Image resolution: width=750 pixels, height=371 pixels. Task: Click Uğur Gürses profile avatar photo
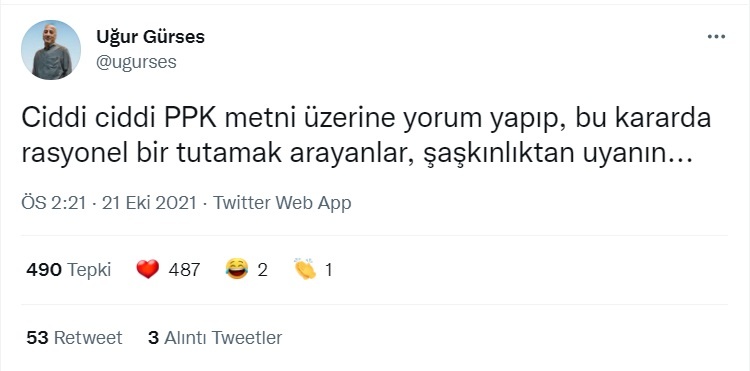coord(51,50)
